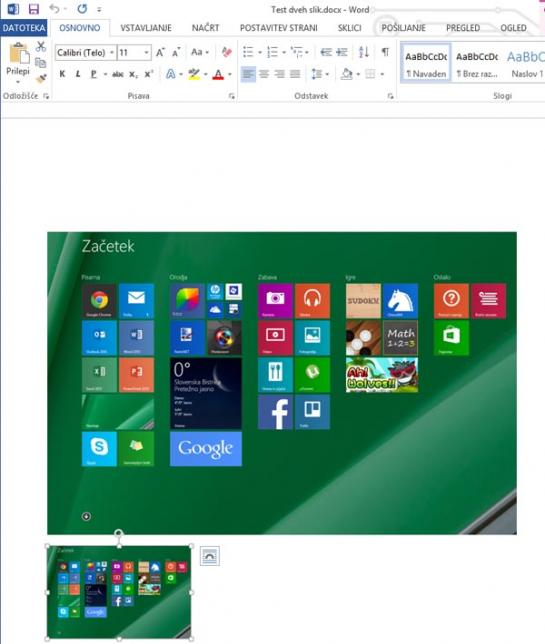The height and width of the screenshot is (644, 545).
Task: Open the POSTAVITEV STRANI tab
Action: point(278,28)
